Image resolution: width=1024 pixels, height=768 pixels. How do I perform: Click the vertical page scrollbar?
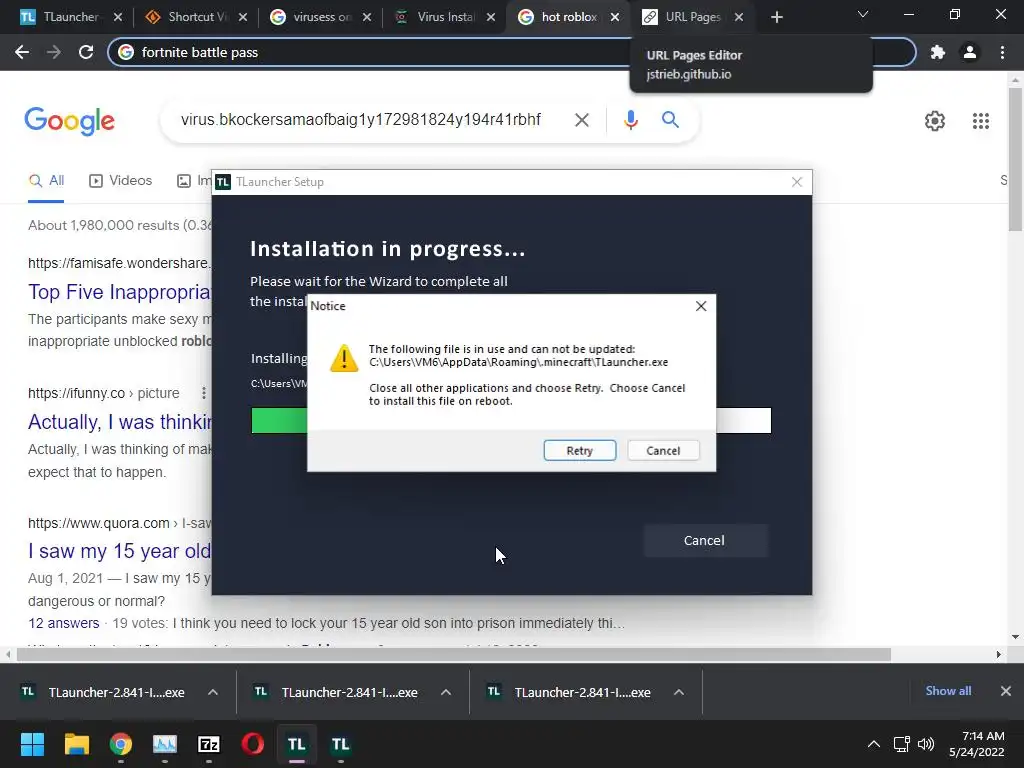pyautogui.click(x=1015, y=160)
